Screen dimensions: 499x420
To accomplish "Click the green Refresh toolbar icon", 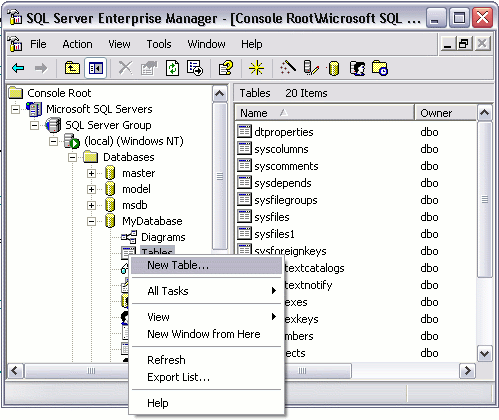I will pos(172,68).
